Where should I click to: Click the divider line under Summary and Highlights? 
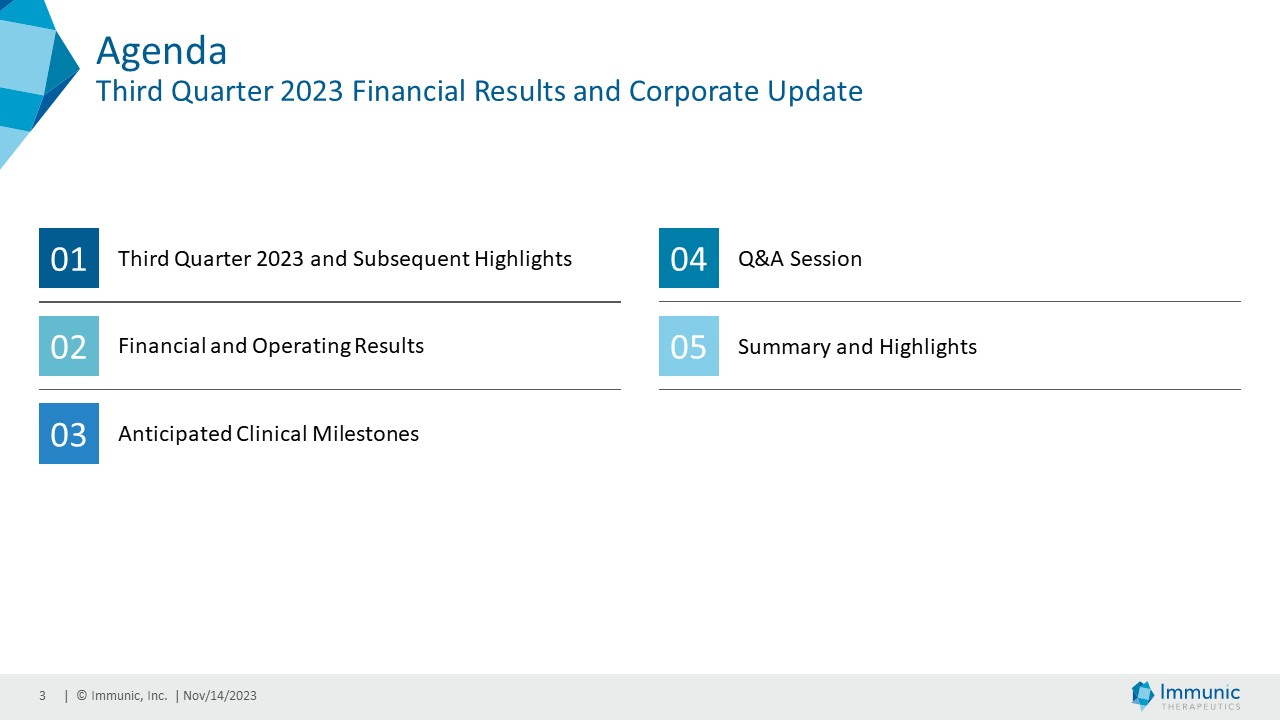click(950, 389)
